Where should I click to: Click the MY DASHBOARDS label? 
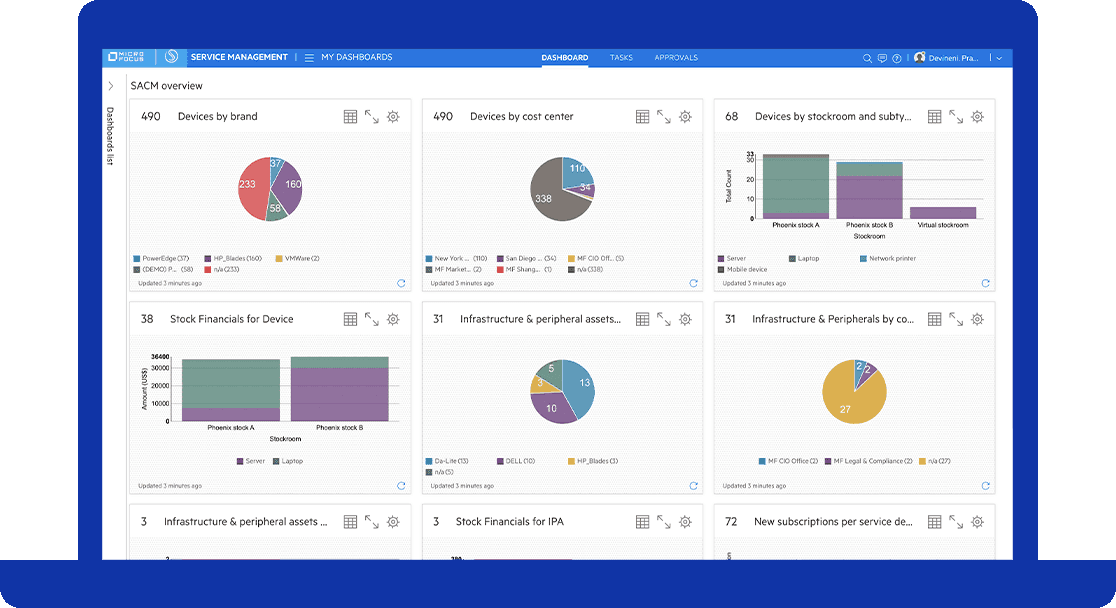[357, 57]
